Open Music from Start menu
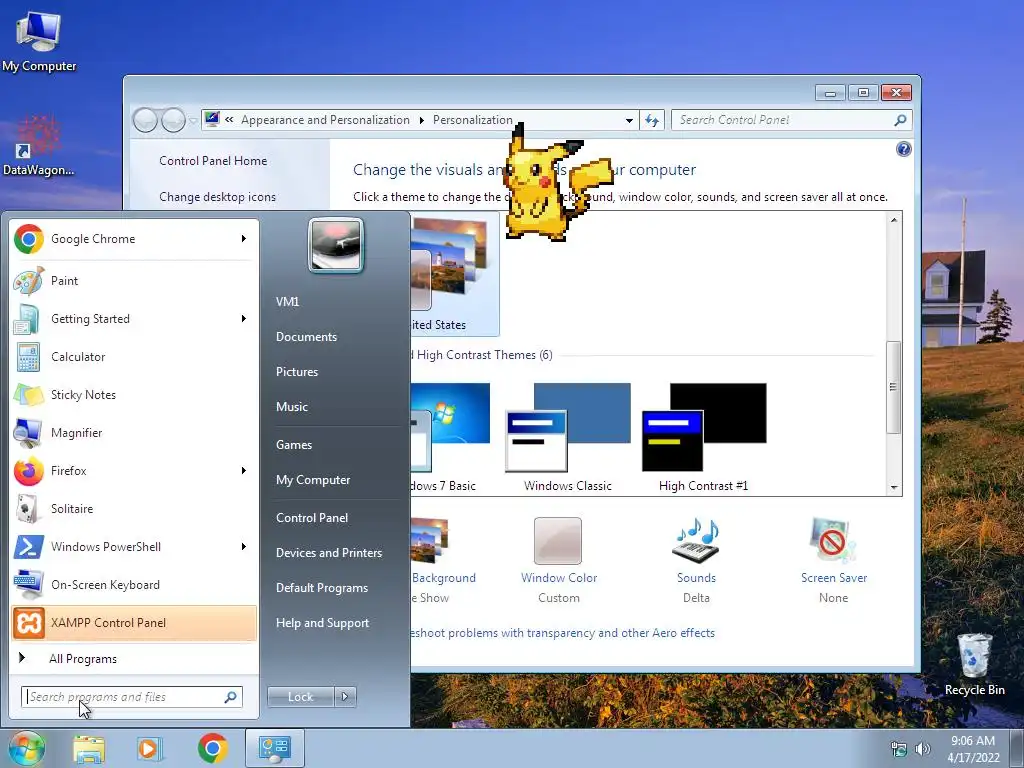The image size is (1024, 768). pyautogui.click(x=291, y=407)
